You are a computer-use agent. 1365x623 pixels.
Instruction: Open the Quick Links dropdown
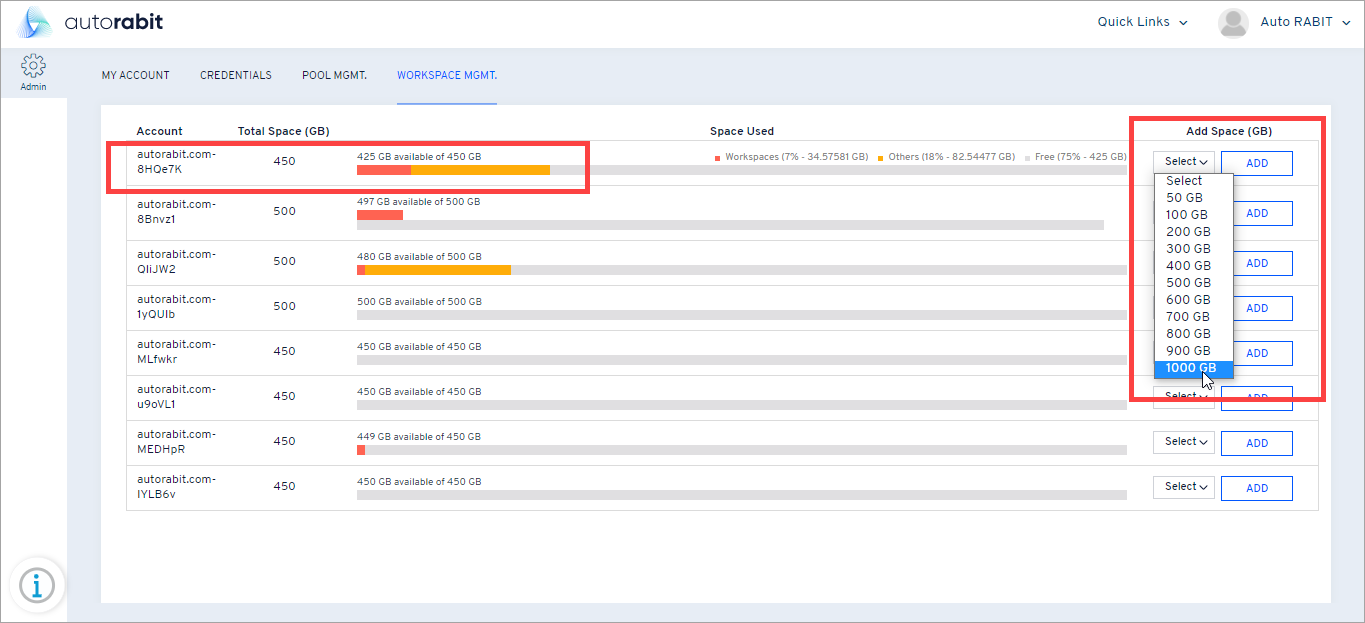click(1140, 21)
